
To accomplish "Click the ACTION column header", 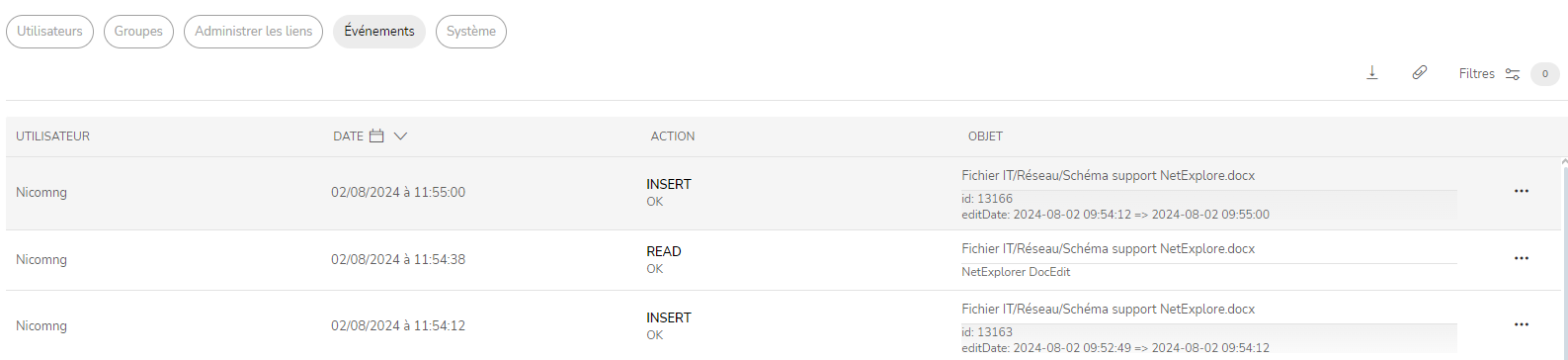I will coord(673,136).
